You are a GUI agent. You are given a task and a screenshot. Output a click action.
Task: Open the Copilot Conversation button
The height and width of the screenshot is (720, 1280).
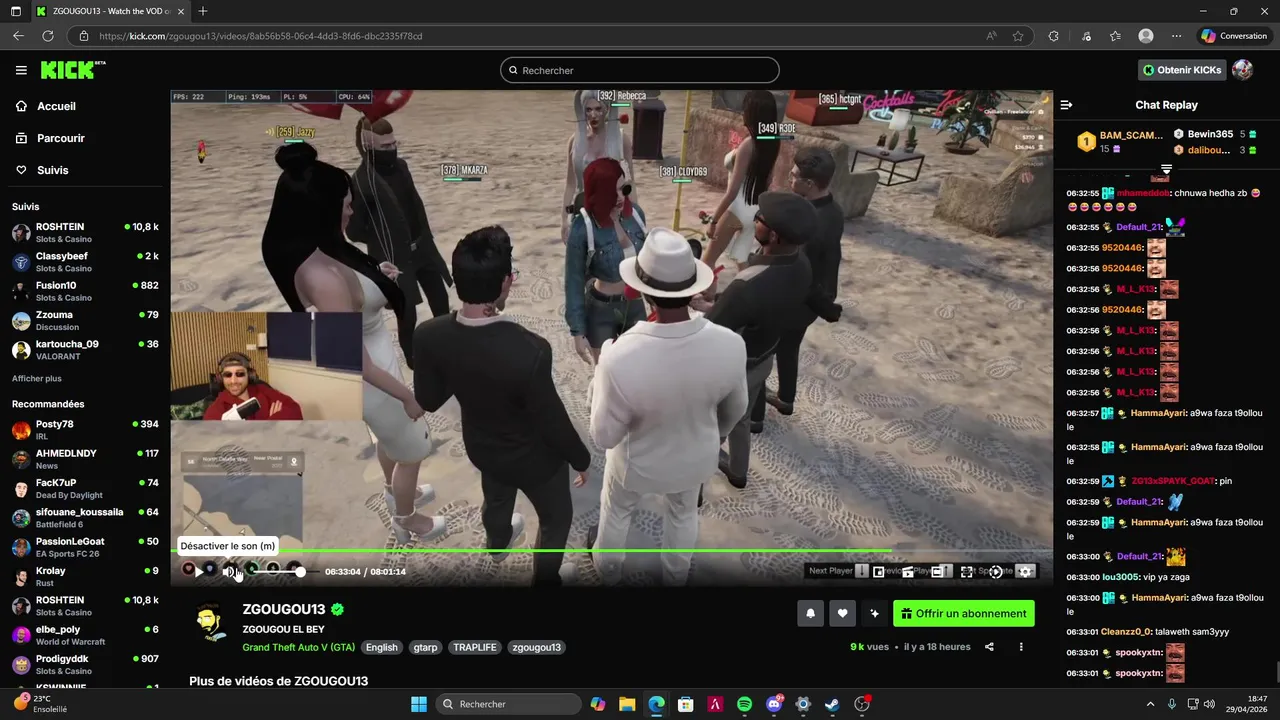(x=1234, y=36)
